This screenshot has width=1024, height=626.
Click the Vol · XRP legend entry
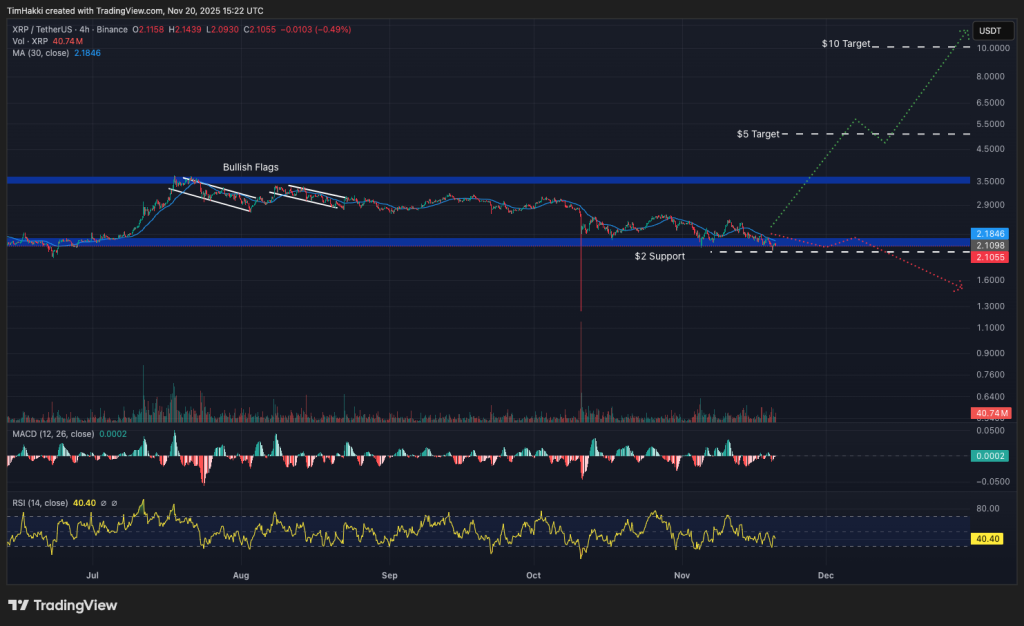pyautogui.click(x=33, y=41)
